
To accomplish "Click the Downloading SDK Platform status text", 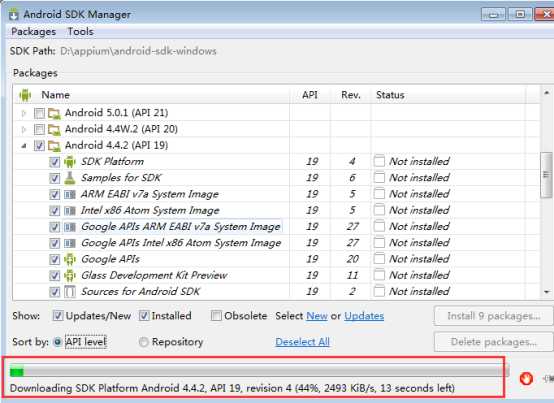I will click(x=232, y=389).
